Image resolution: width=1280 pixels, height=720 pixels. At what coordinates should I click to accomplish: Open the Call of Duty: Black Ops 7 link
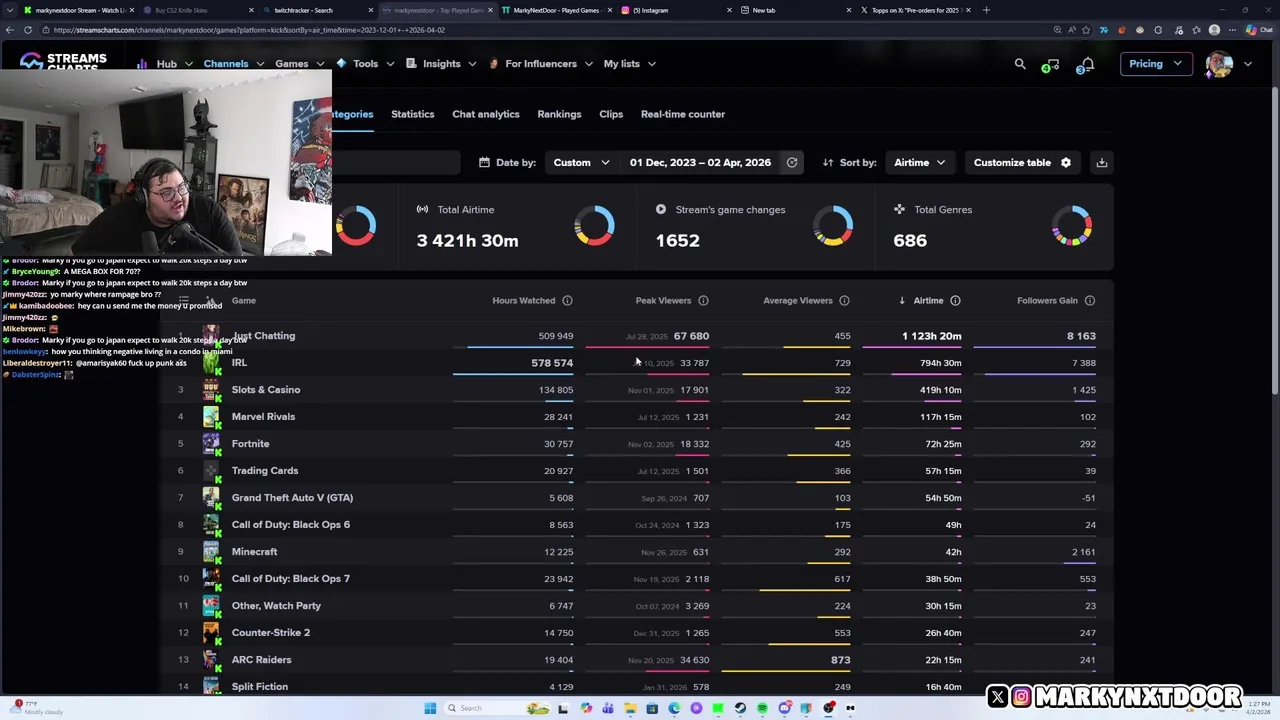click(x=291, y=579)
